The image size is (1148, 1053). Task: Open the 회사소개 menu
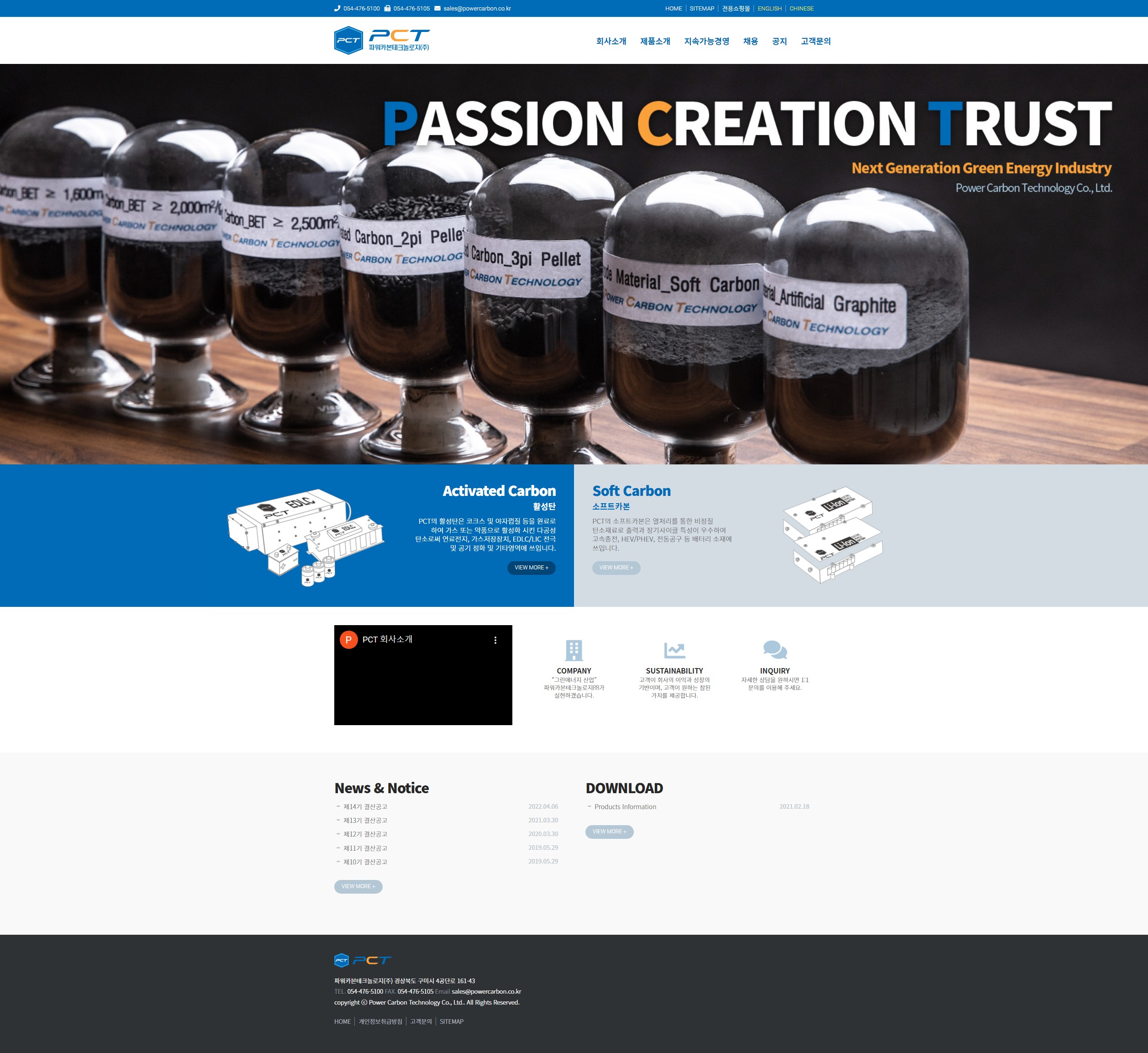(611, 41)
